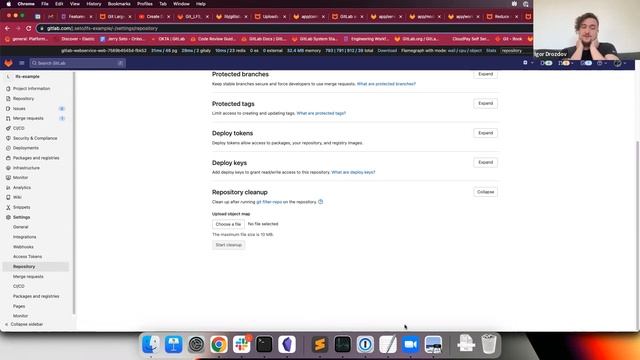Open the History menu in menu bar
640x360 pixels.
[x=93, y=4]
